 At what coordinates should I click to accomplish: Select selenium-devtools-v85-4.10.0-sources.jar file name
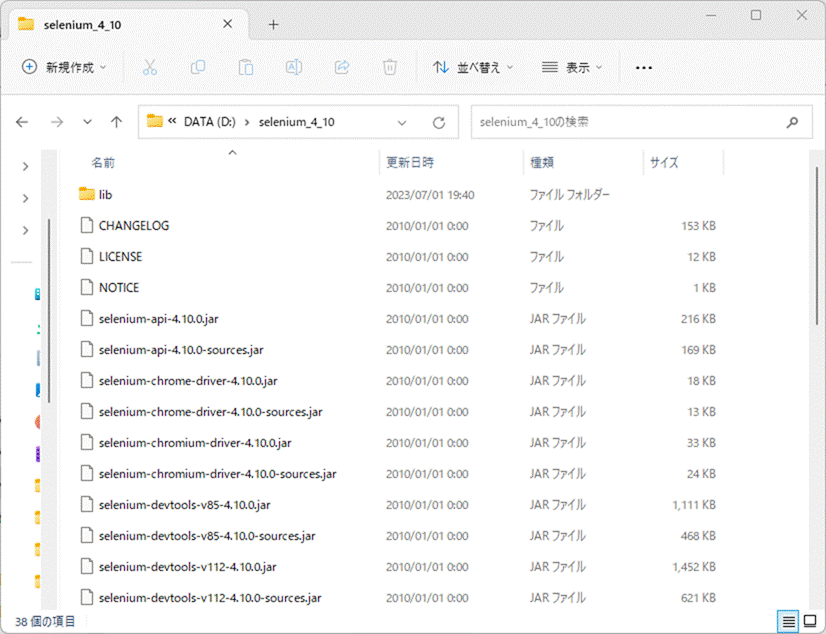(x=207, y=537)
